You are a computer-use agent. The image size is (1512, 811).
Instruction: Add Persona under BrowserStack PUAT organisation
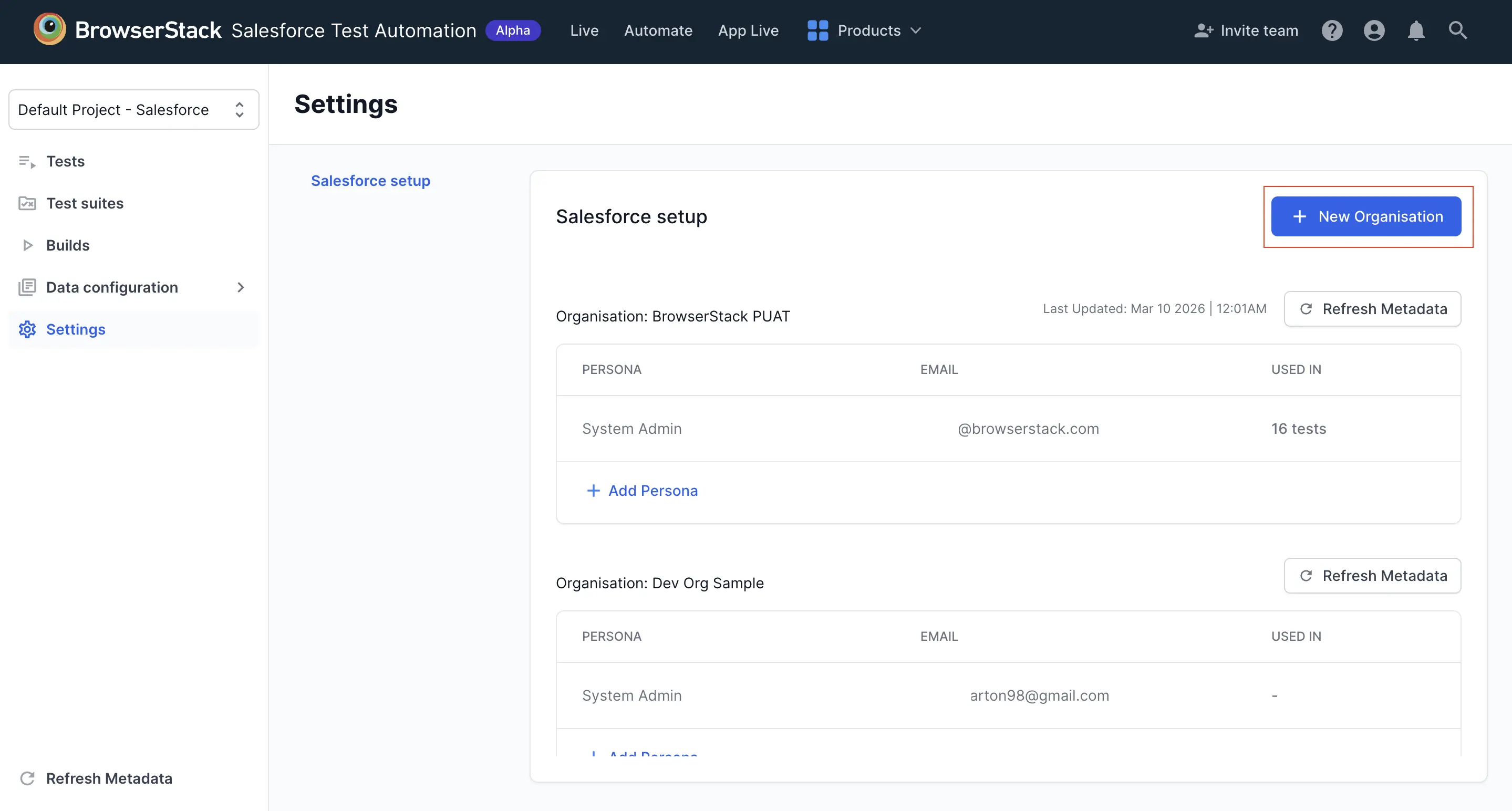tap(642, 490)
